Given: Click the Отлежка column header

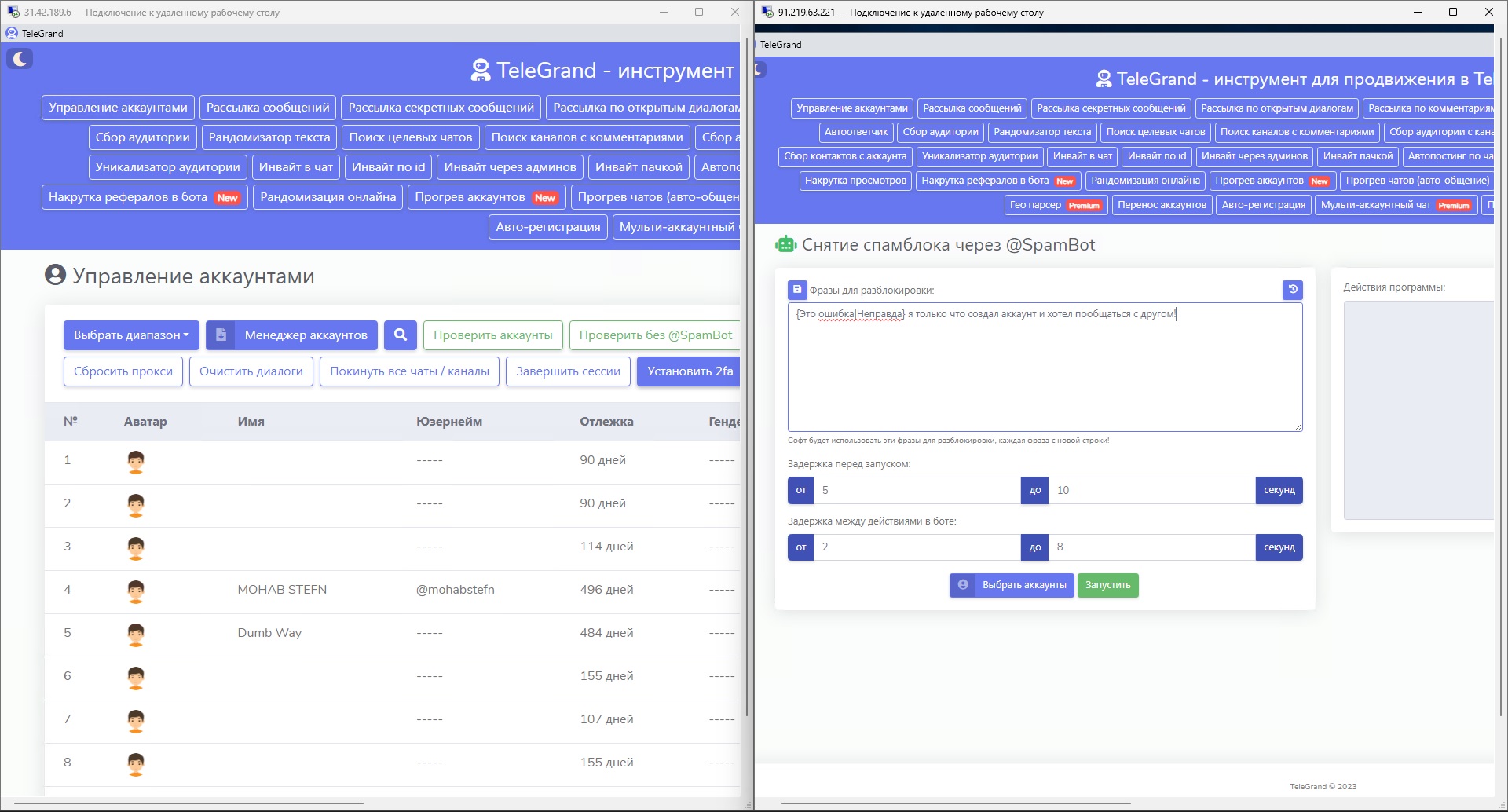Looking at the screenshot, I should (x=606, y=422).
